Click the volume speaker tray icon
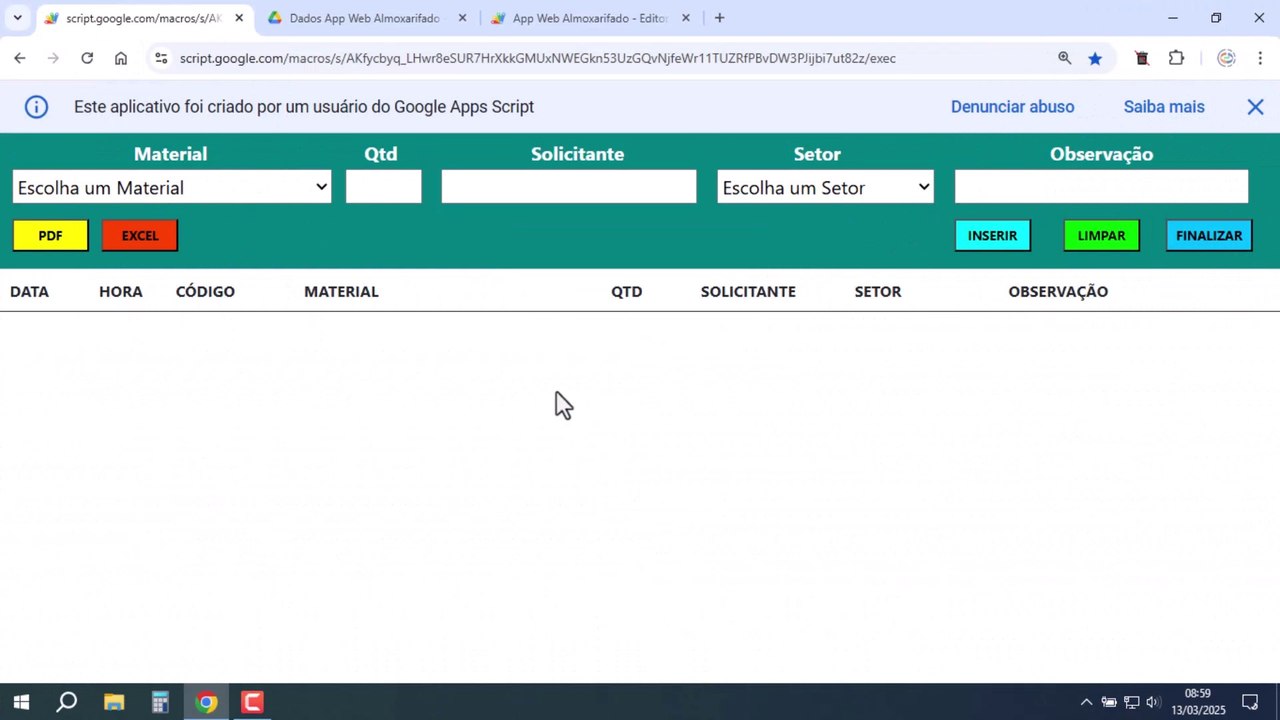Viewport: 1280px width, 720px height. [1154, 702]
